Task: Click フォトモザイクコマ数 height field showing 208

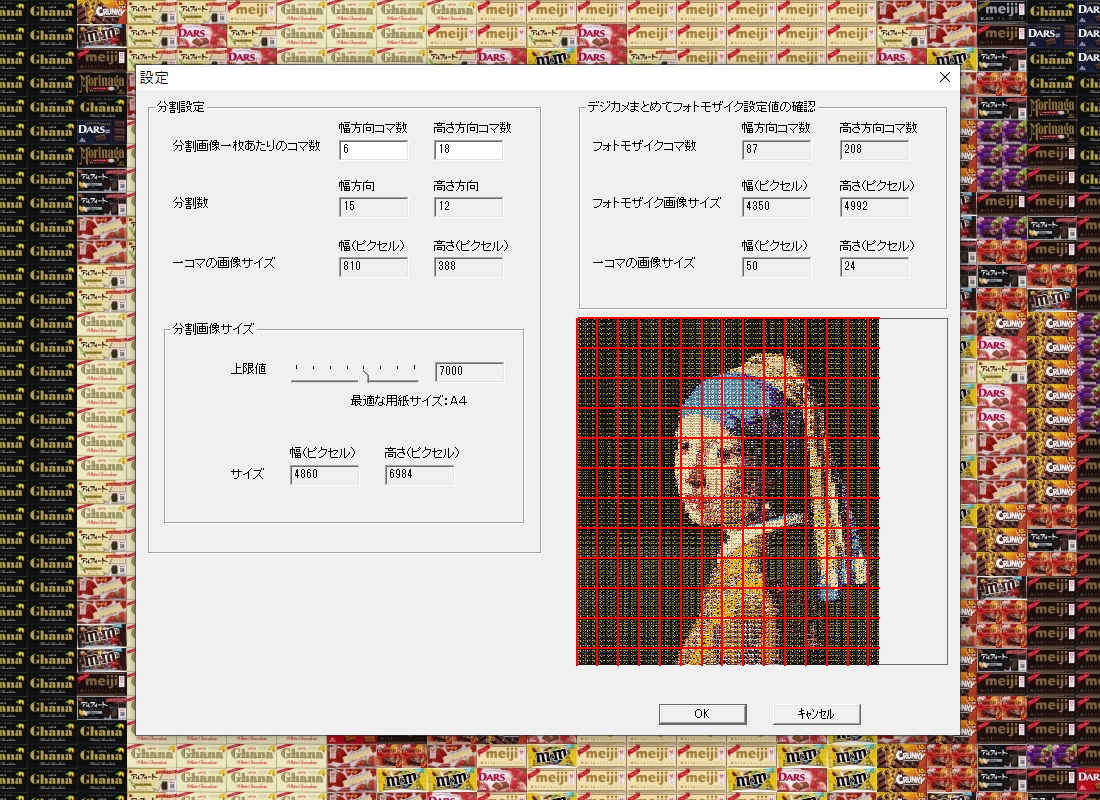Action: (874, 149)
